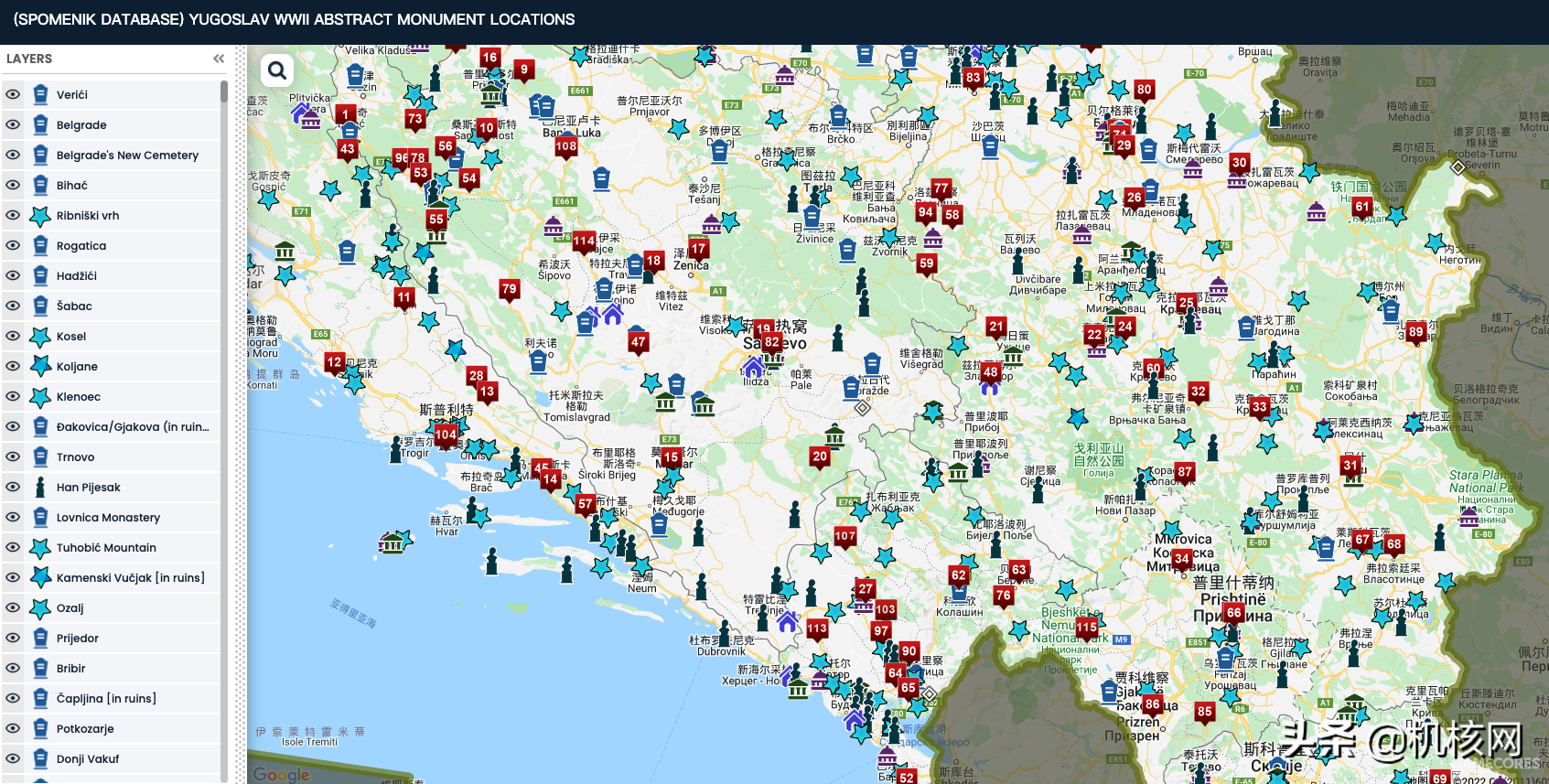Select map marker number 89
The width and height of the screenshot is (1549, 784).
click(1415, 333)
